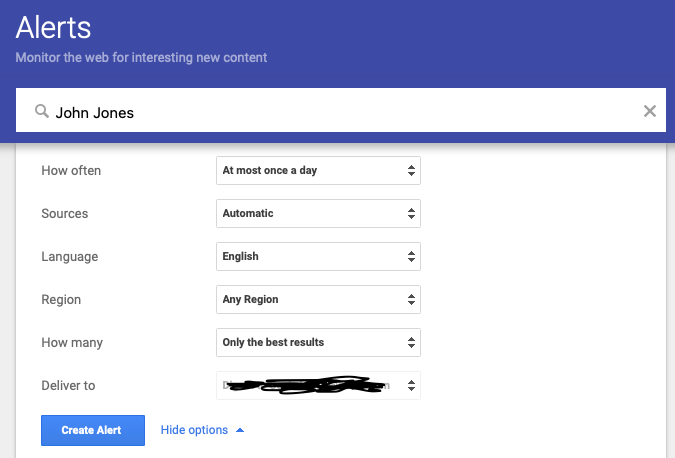This screenshot has height=458, width=675.
Task: Click the magnifier search icon
Action: [42, 111]
